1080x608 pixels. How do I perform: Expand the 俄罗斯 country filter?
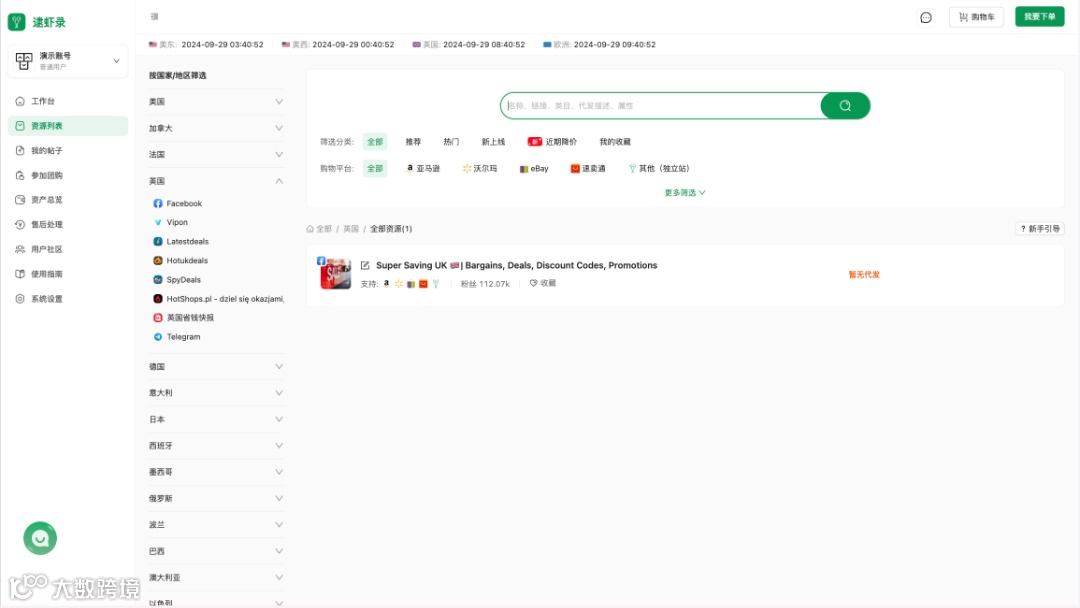(x=216, y=499)
